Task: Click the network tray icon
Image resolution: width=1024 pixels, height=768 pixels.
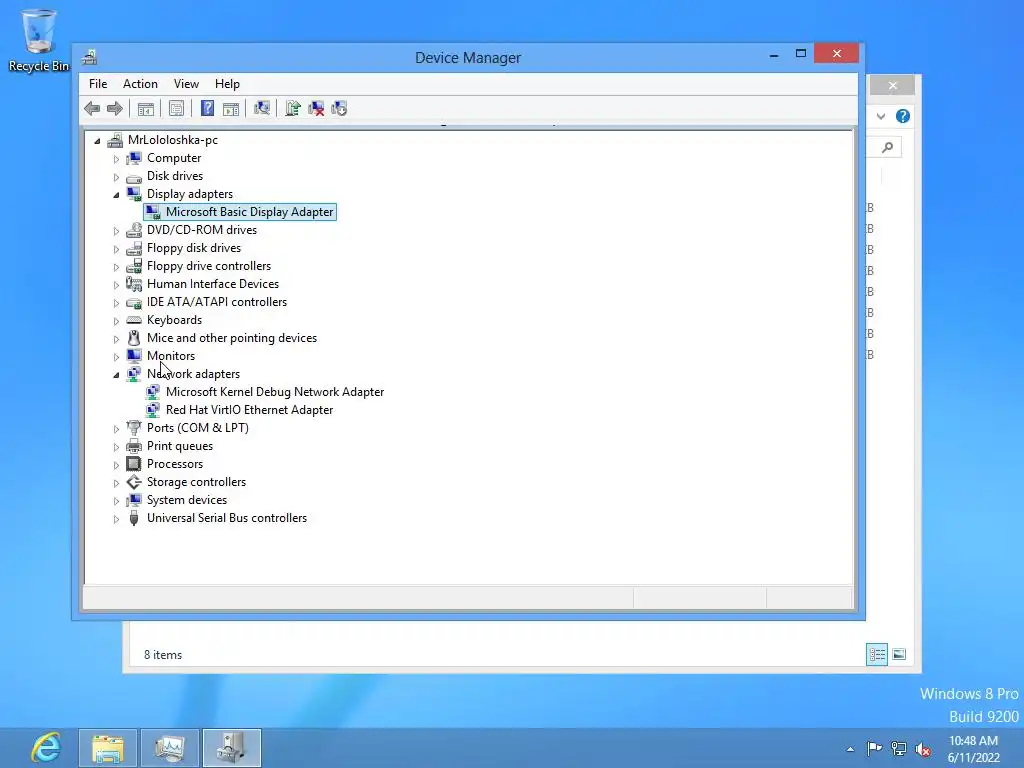Action: 899,749
